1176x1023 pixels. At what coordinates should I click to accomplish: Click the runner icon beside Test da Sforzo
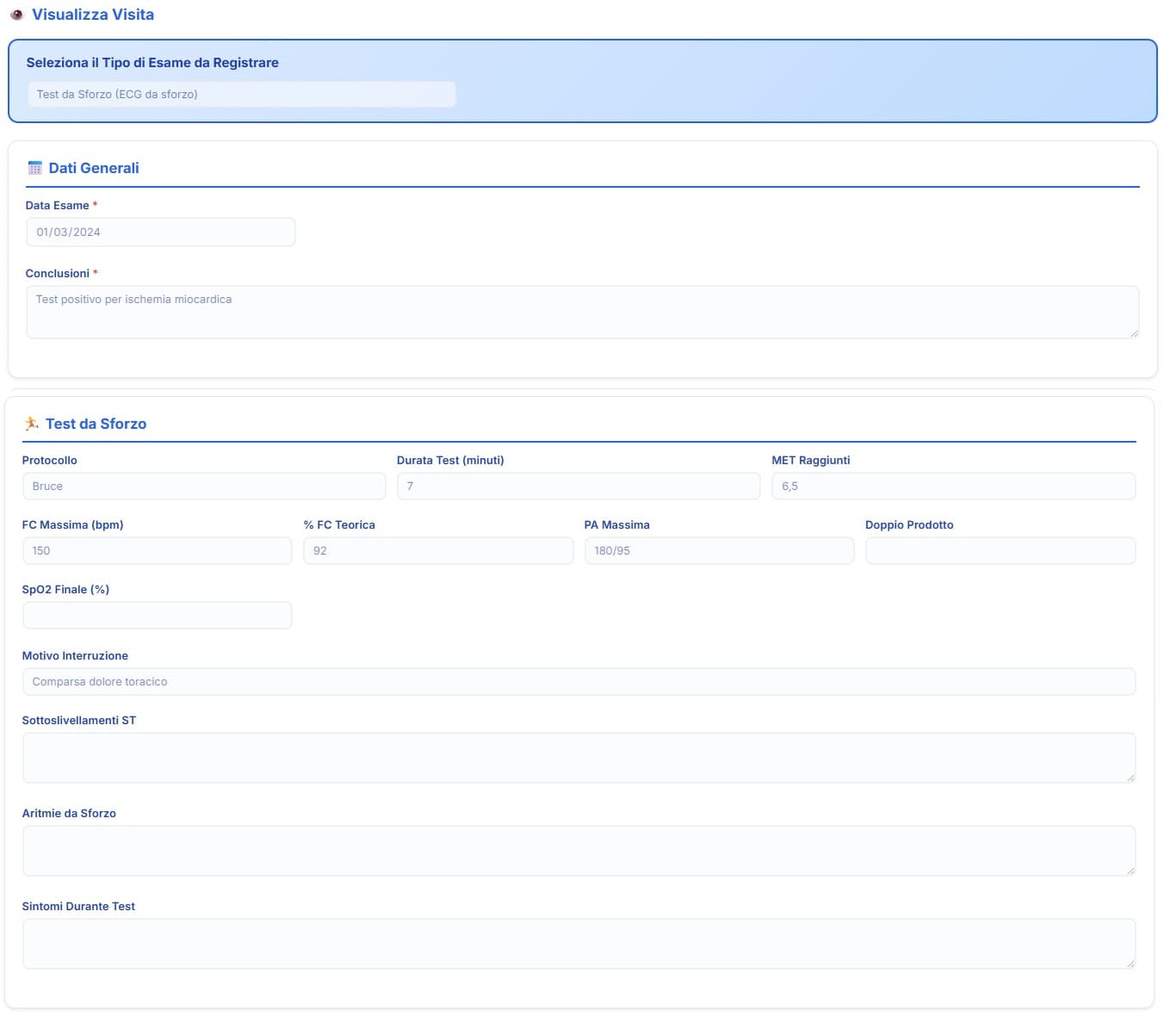tap(32, 424)
